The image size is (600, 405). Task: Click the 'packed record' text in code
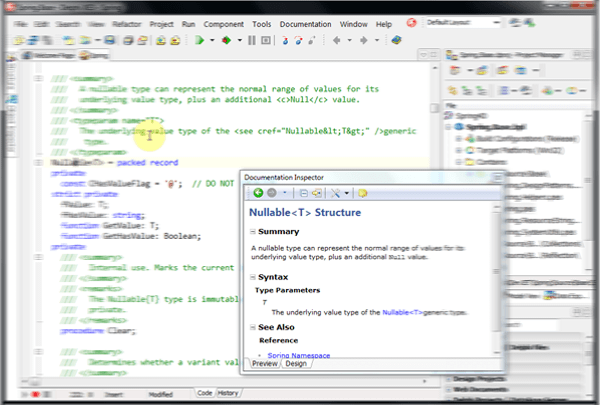coord(147,163)
